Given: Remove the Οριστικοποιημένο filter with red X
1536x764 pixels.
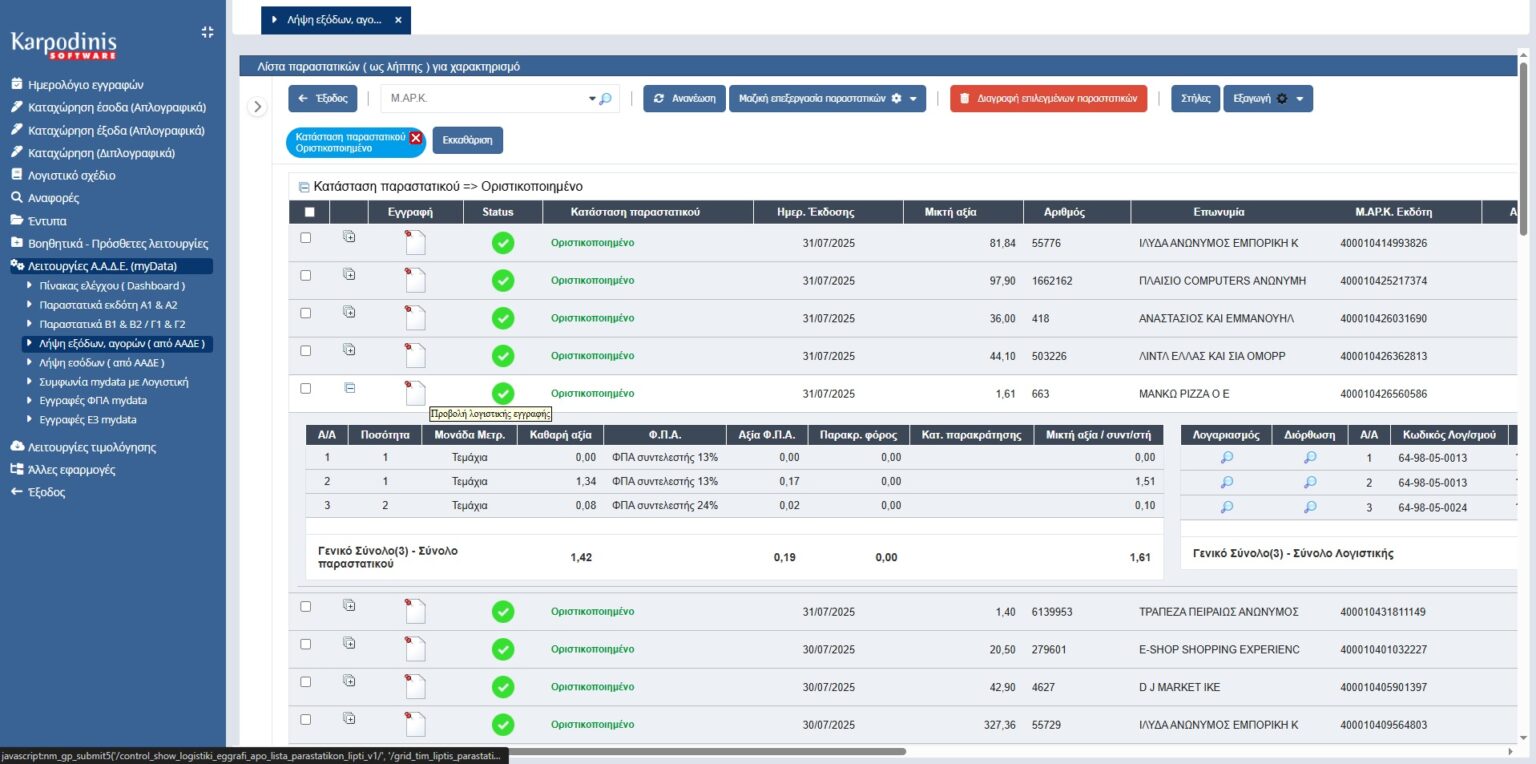Looking at the screenshot, I should click(x=416, y=138).
